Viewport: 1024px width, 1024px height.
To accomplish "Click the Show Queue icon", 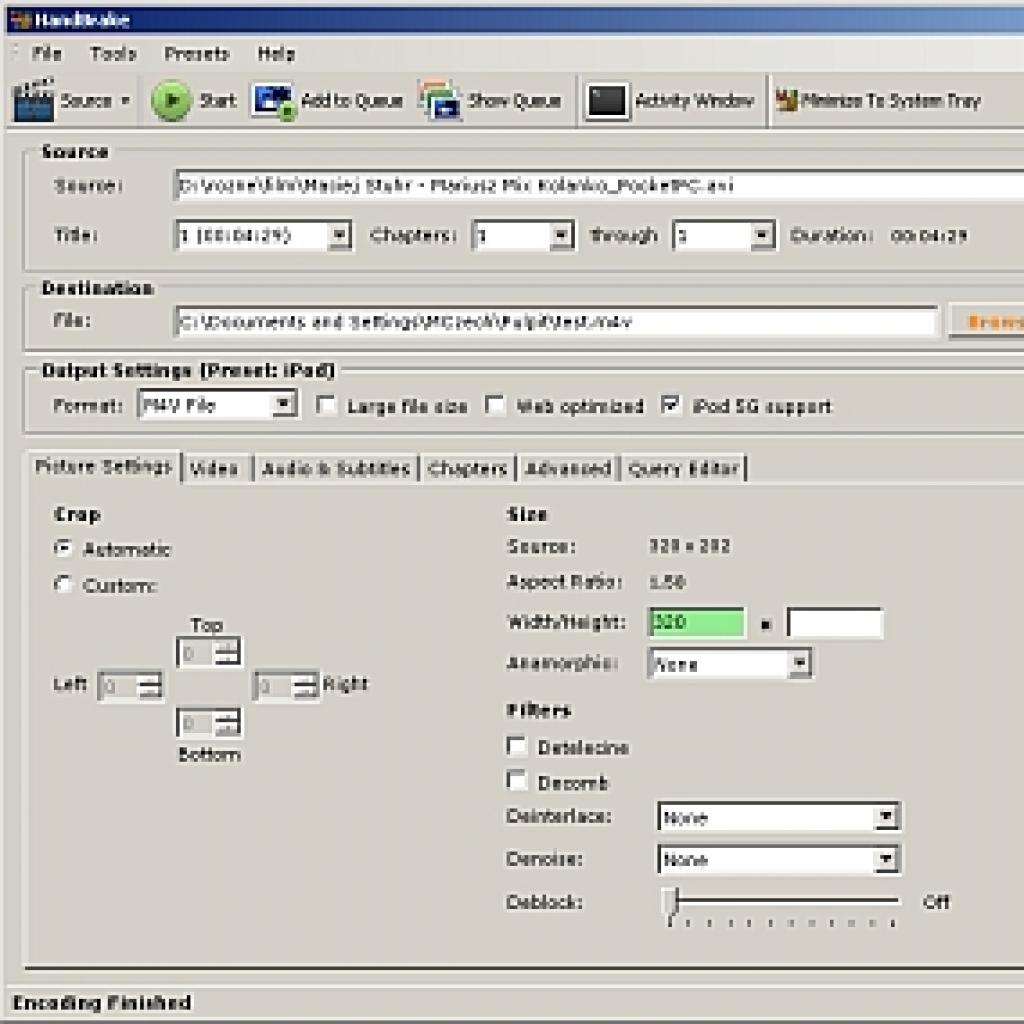I will point(441,101).
